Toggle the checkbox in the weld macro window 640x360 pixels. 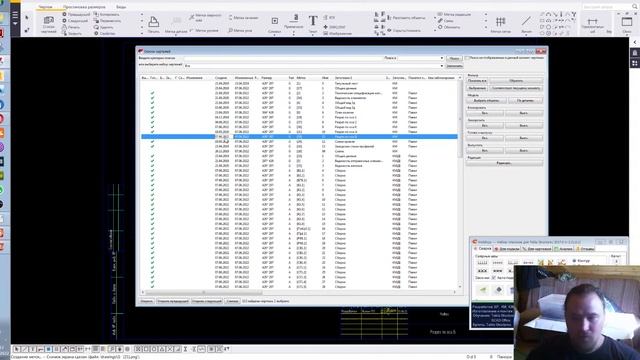point(494,278)
